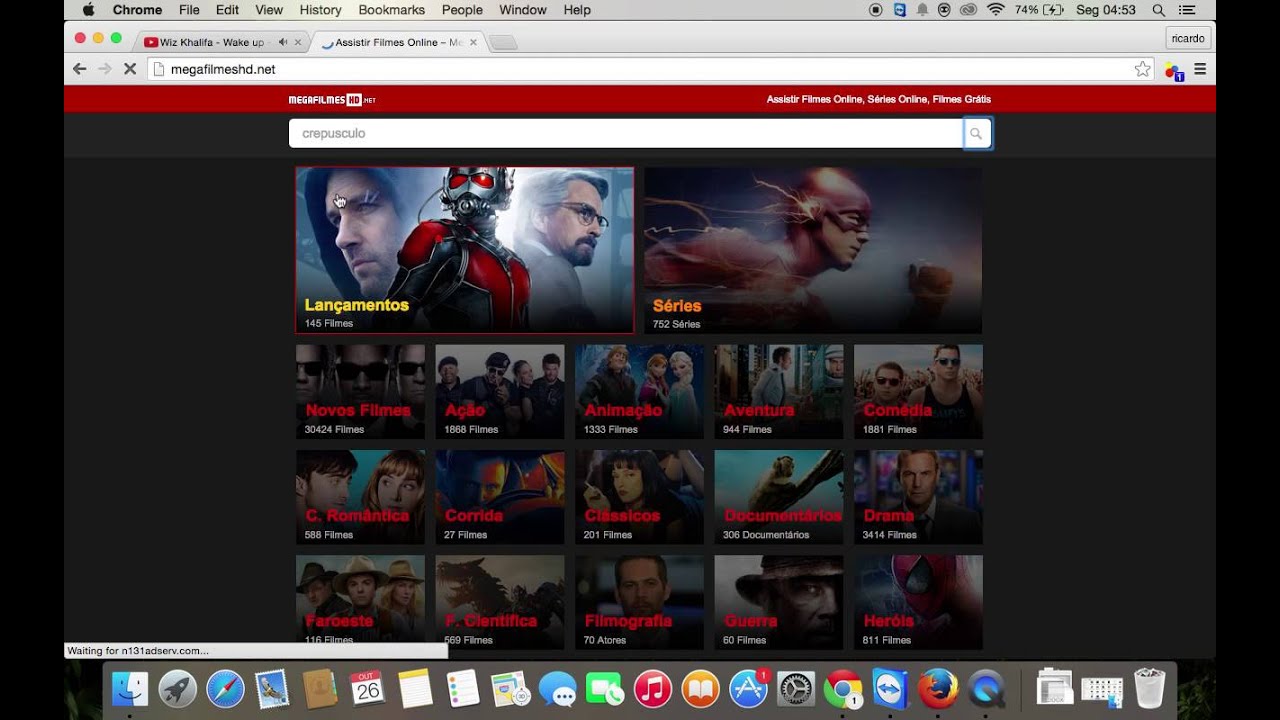Click the Wi-Fi status icon
This screenshot has height=720, width=1280.
click(995, 10)
